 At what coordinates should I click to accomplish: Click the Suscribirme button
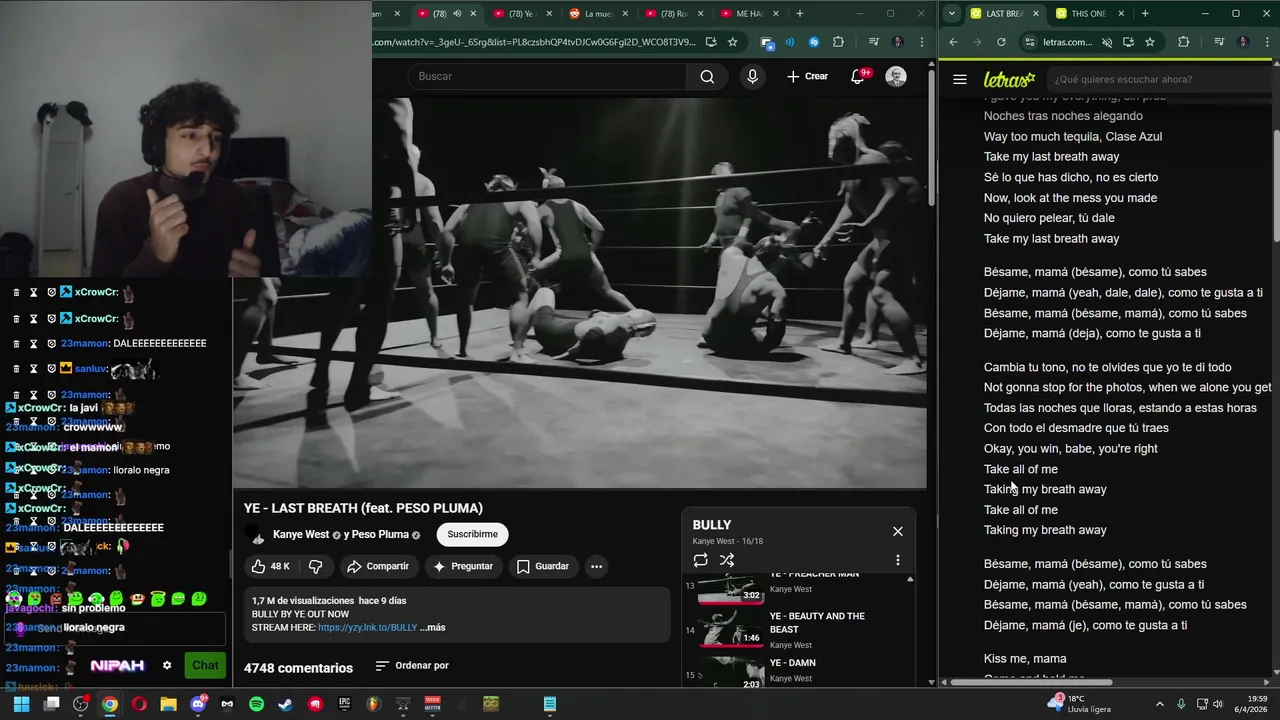click(472, 534)
